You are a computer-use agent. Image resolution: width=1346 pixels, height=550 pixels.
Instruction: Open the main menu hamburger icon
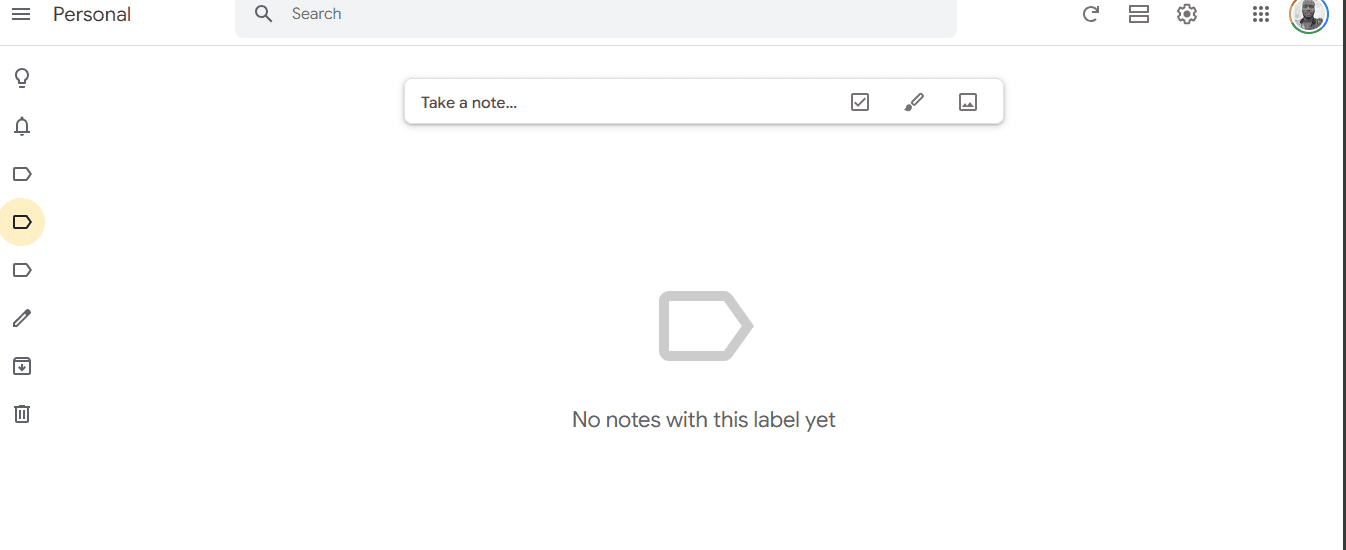click(21, 14)
